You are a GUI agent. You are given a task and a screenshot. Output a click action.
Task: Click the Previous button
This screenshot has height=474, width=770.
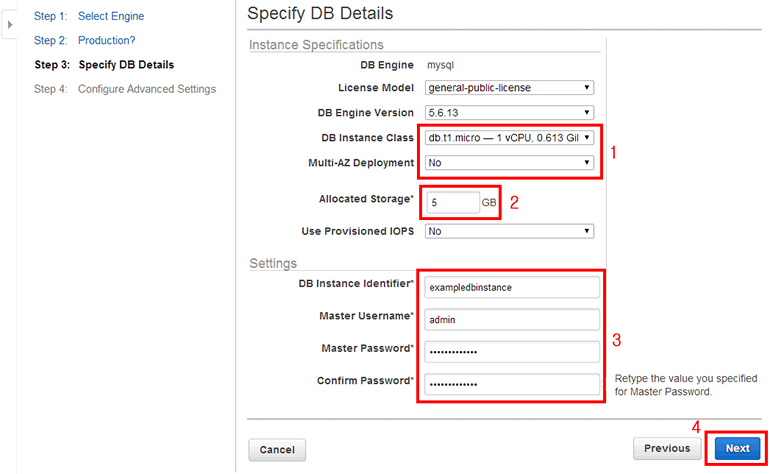coord(667,449)
